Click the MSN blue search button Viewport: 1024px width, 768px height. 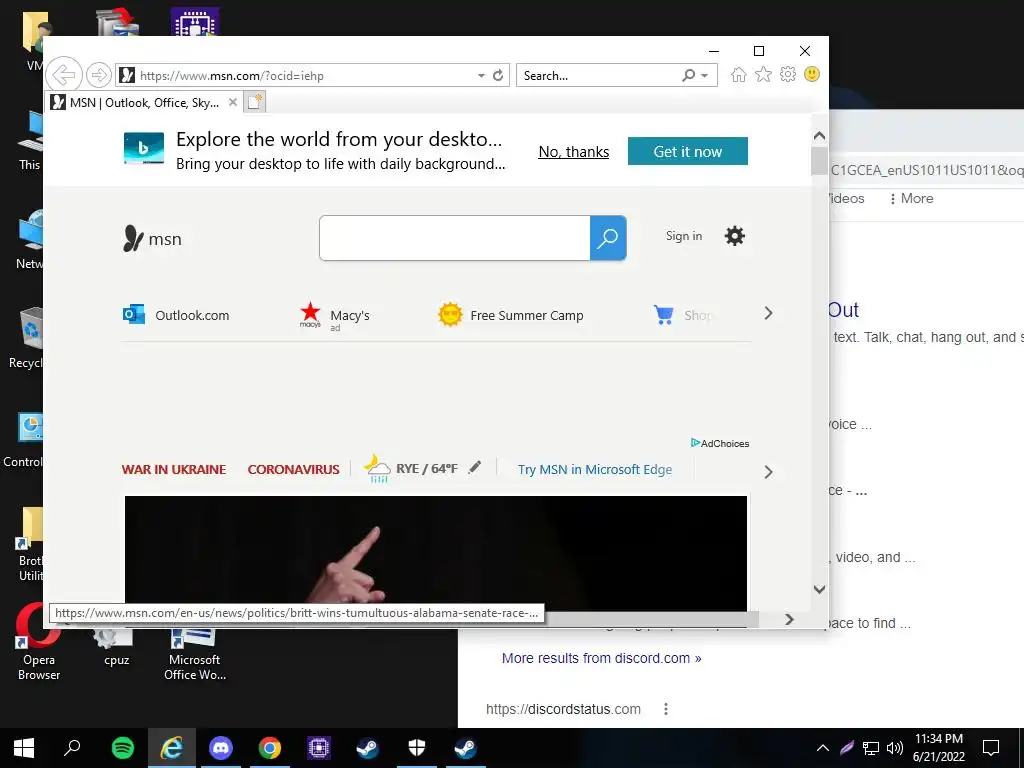coord(608,238)
